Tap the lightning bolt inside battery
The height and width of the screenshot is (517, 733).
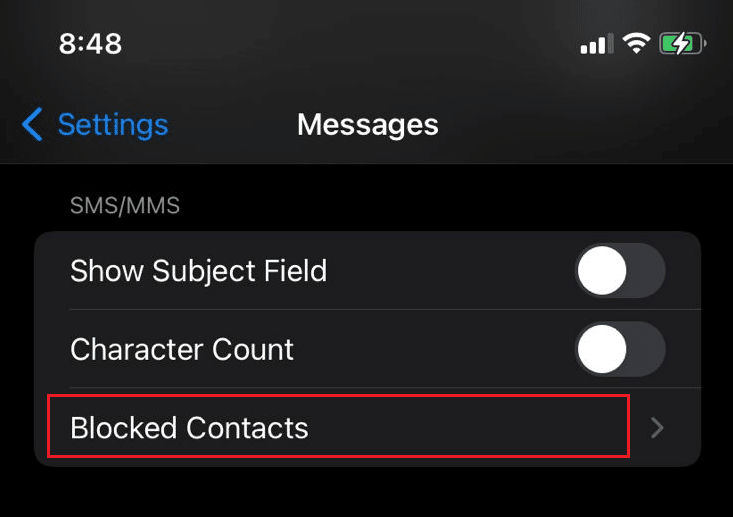coord(681,44)
